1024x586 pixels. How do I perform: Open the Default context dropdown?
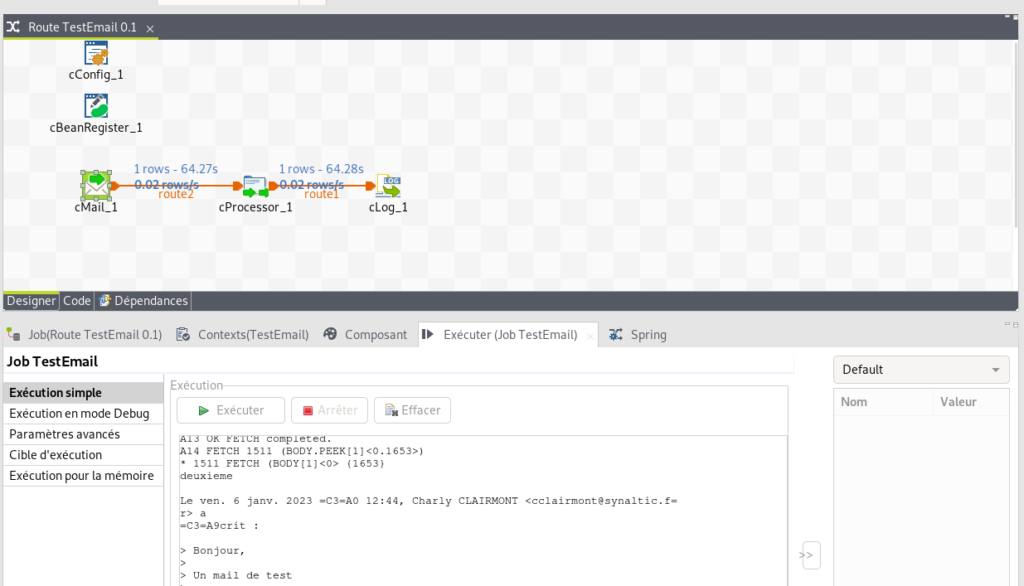[x=920, y=369]
